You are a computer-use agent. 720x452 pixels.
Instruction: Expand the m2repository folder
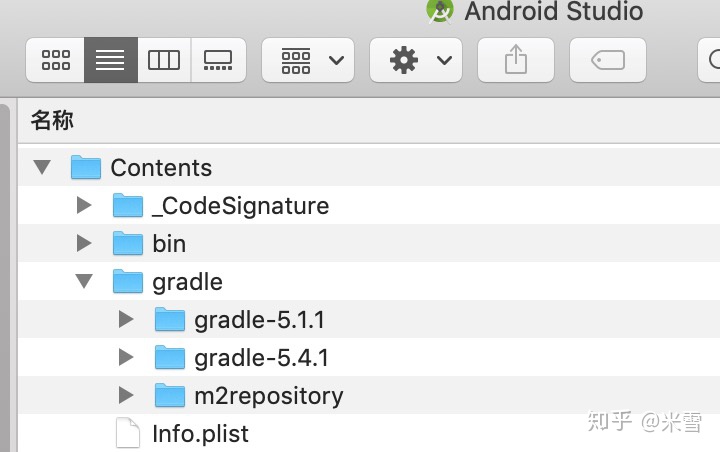pos(126,396)
